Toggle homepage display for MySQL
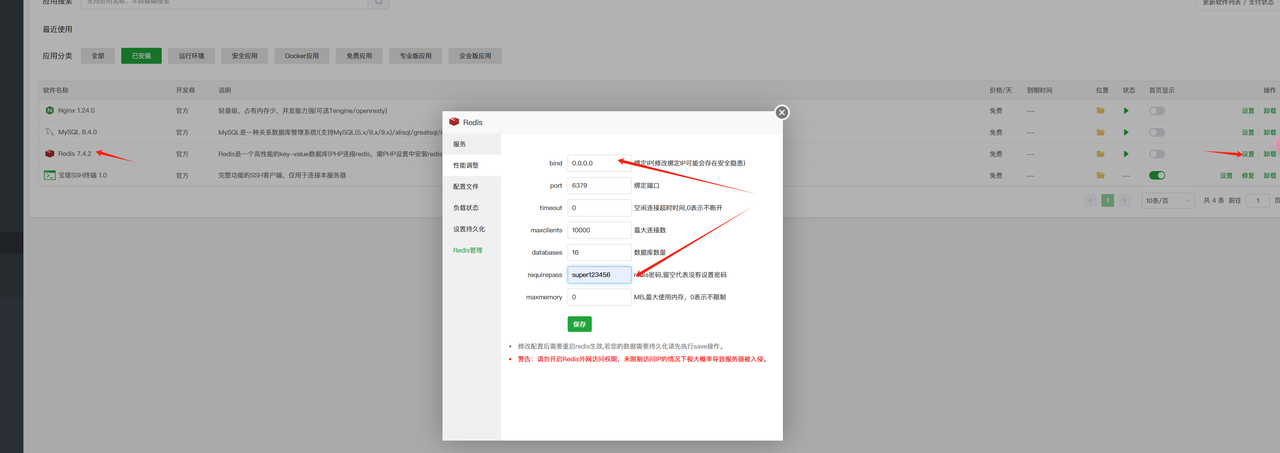This screenshot has width=1280, height=453. pyautogui.click(x=1157, y=132)
